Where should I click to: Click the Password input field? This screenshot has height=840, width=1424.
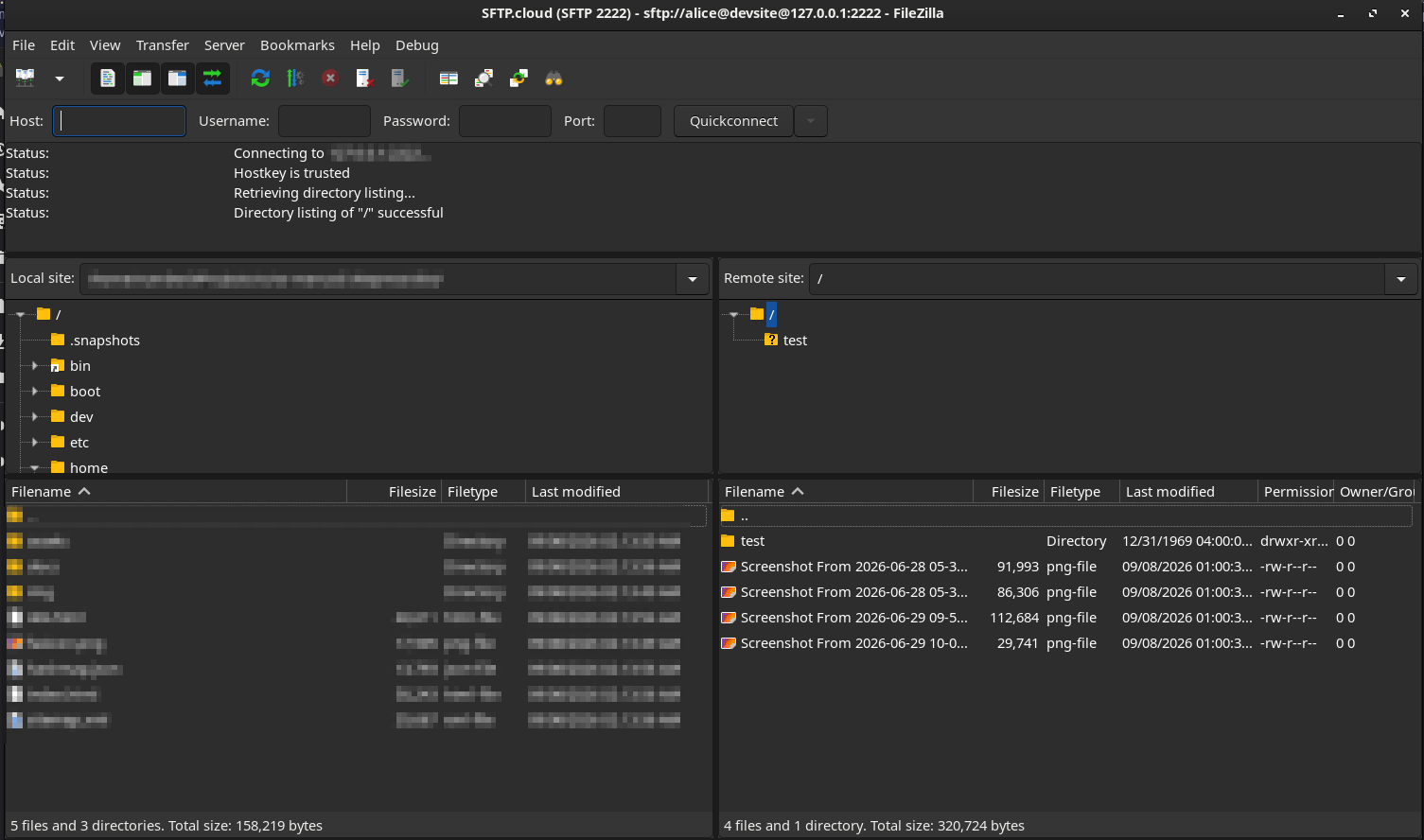click(x=505, y=121)
